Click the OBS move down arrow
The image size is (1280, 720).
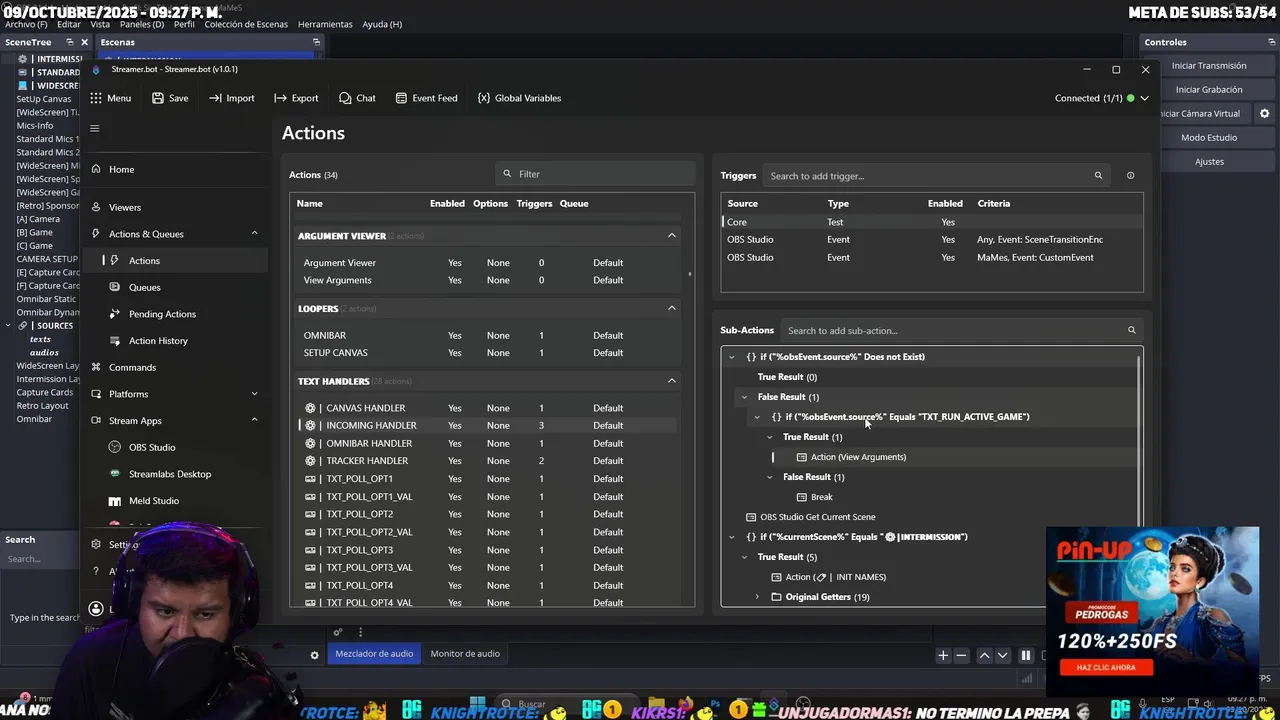click(x=1003, y=656)
